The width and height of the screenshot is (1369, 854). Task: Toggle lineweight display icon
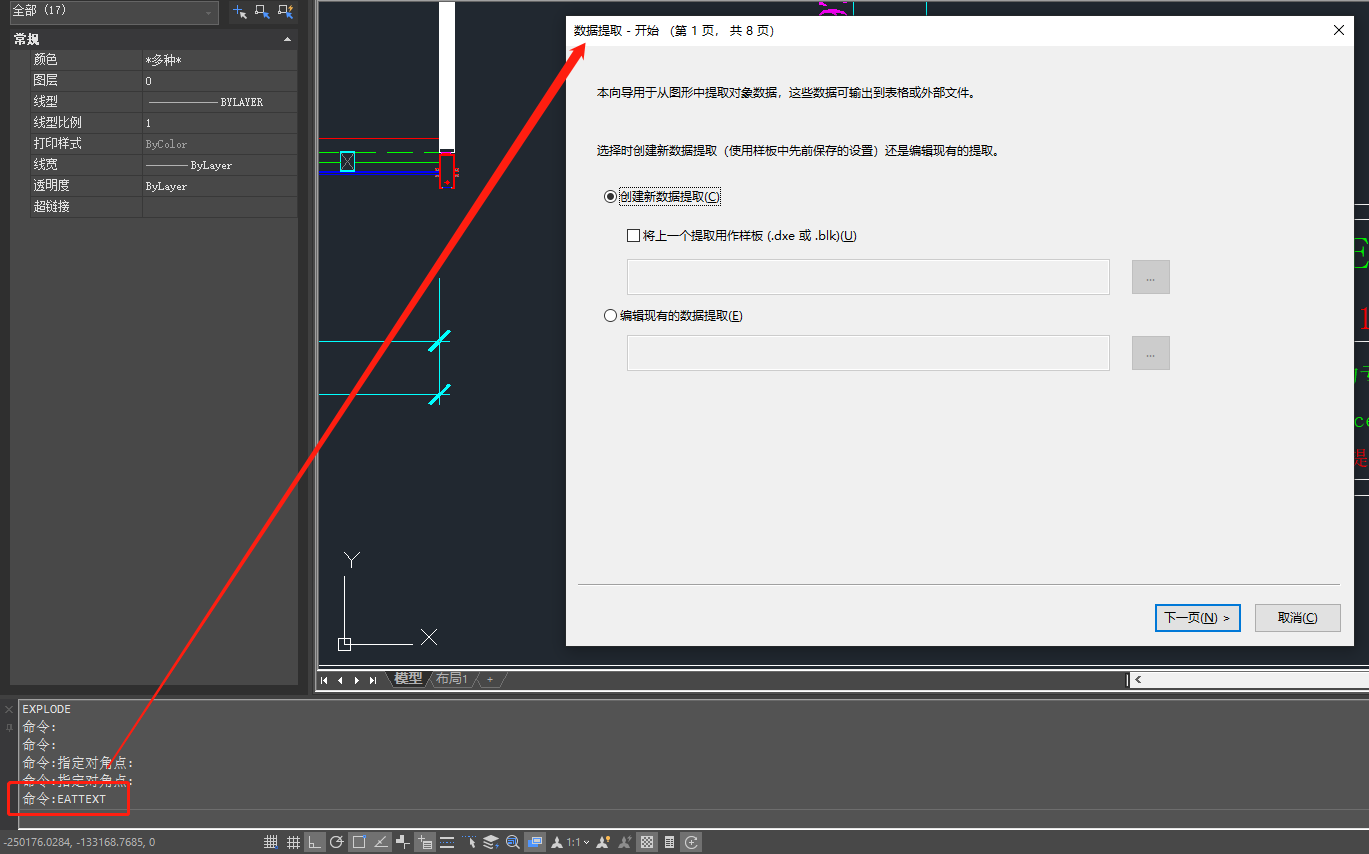447,842
